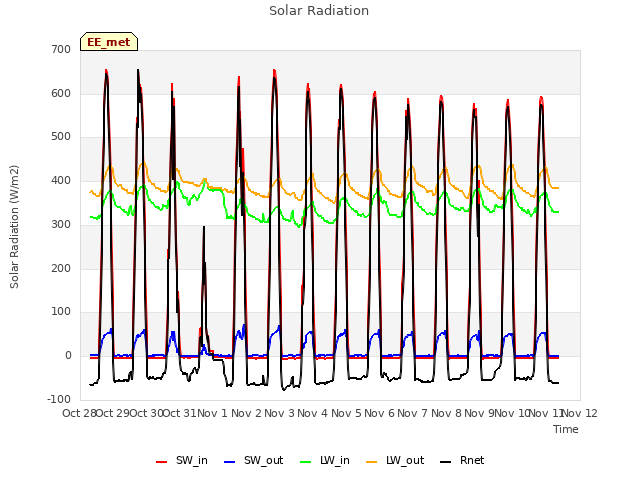Click the 600 y-axis tick label
Screen dimensions: 640x480
coord(61,93)
